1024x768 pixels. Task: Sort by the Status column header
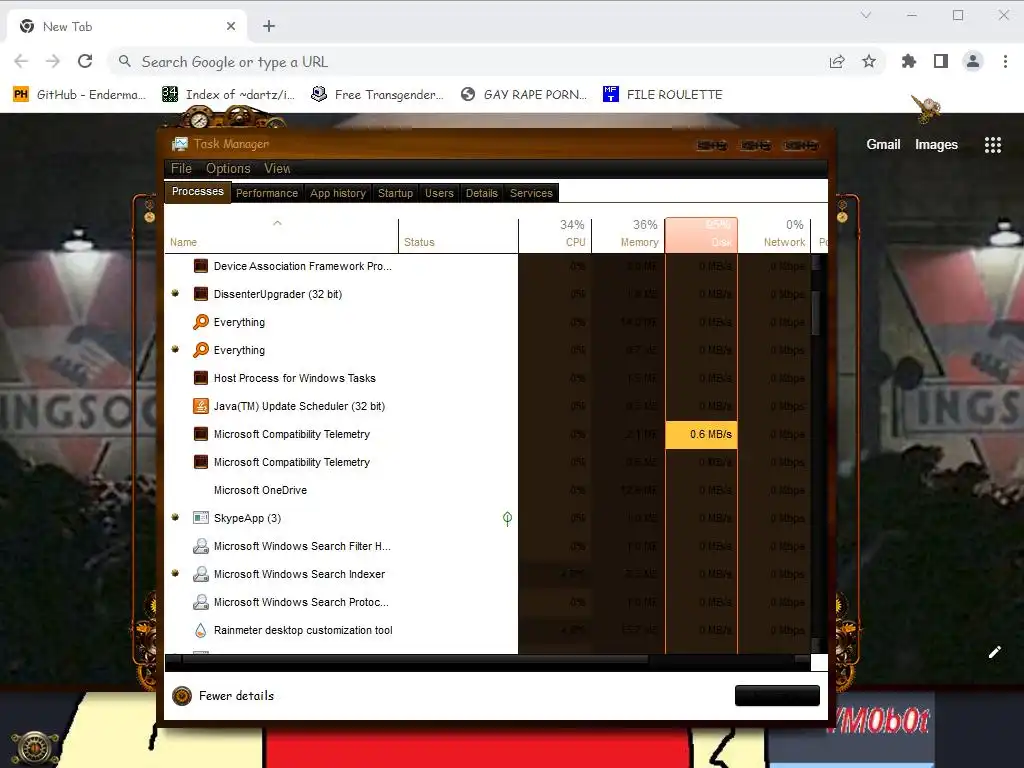pos(458,235)
